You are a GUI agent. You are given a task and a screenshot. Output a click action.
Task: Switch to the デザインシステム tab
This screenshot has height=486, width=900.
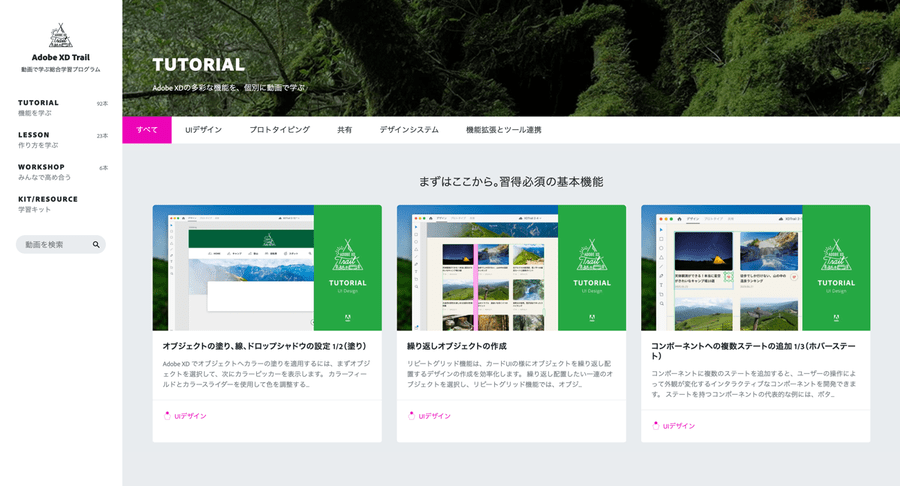(409, 130)
